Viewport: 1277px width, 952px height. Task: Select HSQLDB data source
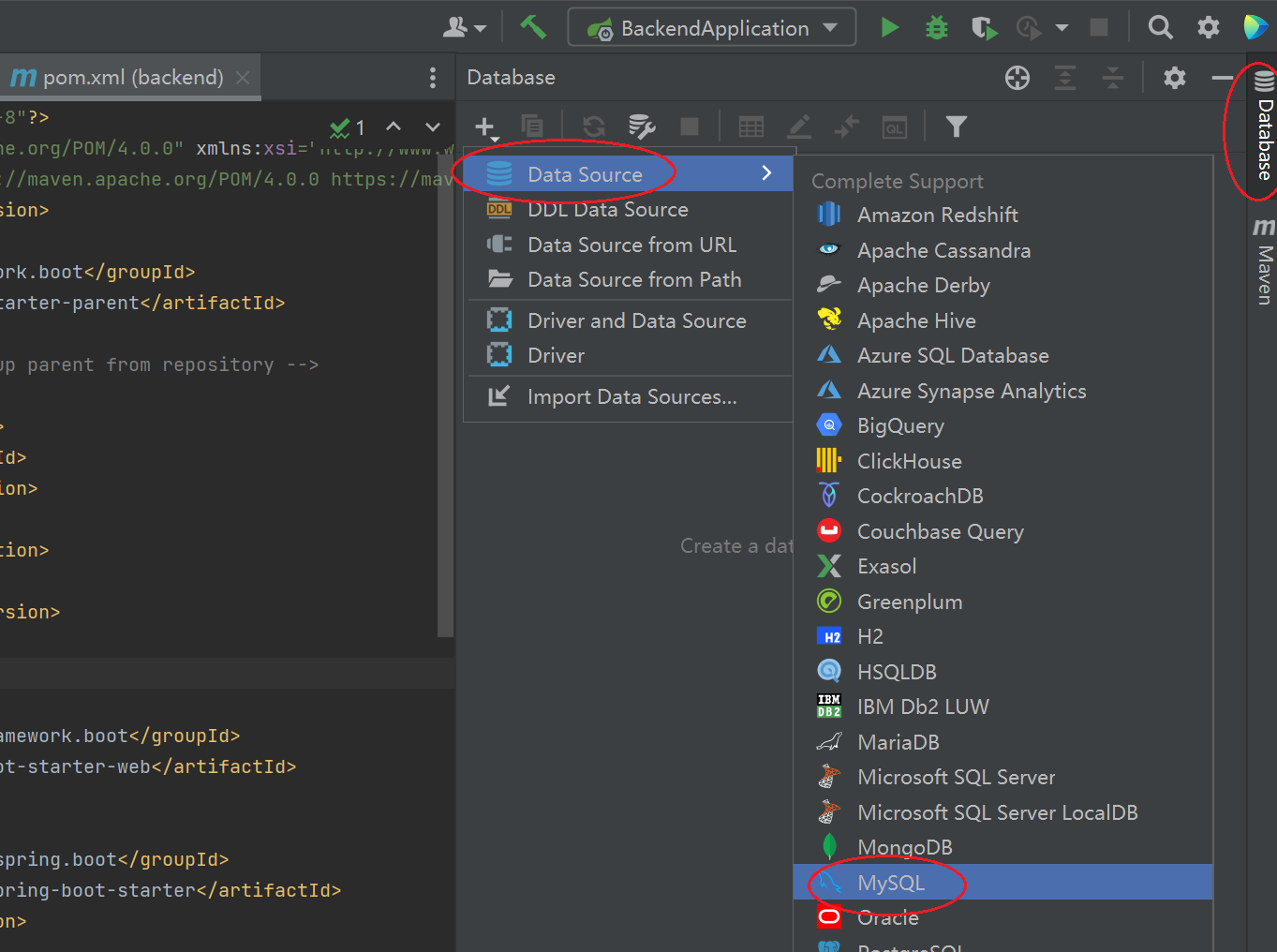[x=1002, y=672]
